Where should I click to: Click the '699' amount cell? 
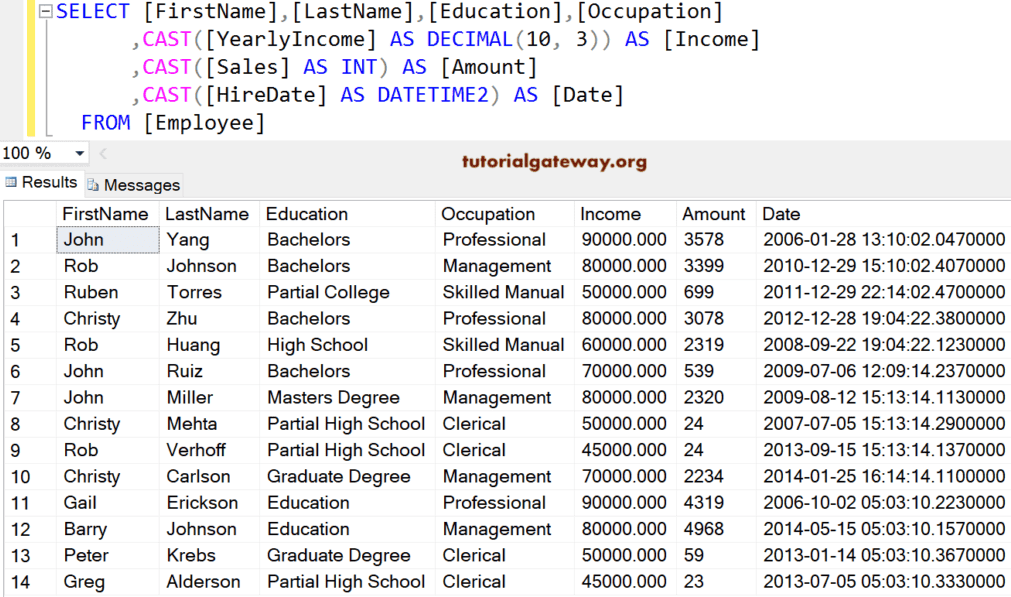(x=716, y=292)
